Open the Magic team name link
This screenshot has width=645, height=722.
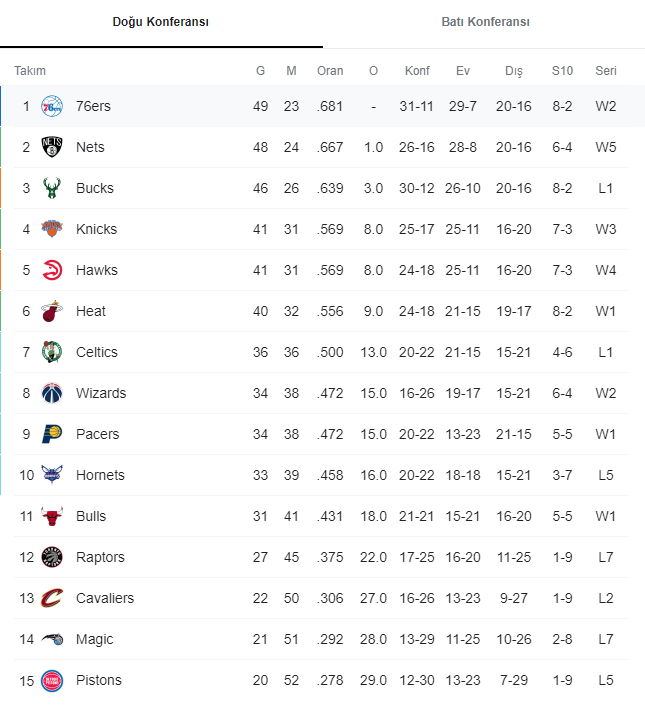(x=95, y=639)
